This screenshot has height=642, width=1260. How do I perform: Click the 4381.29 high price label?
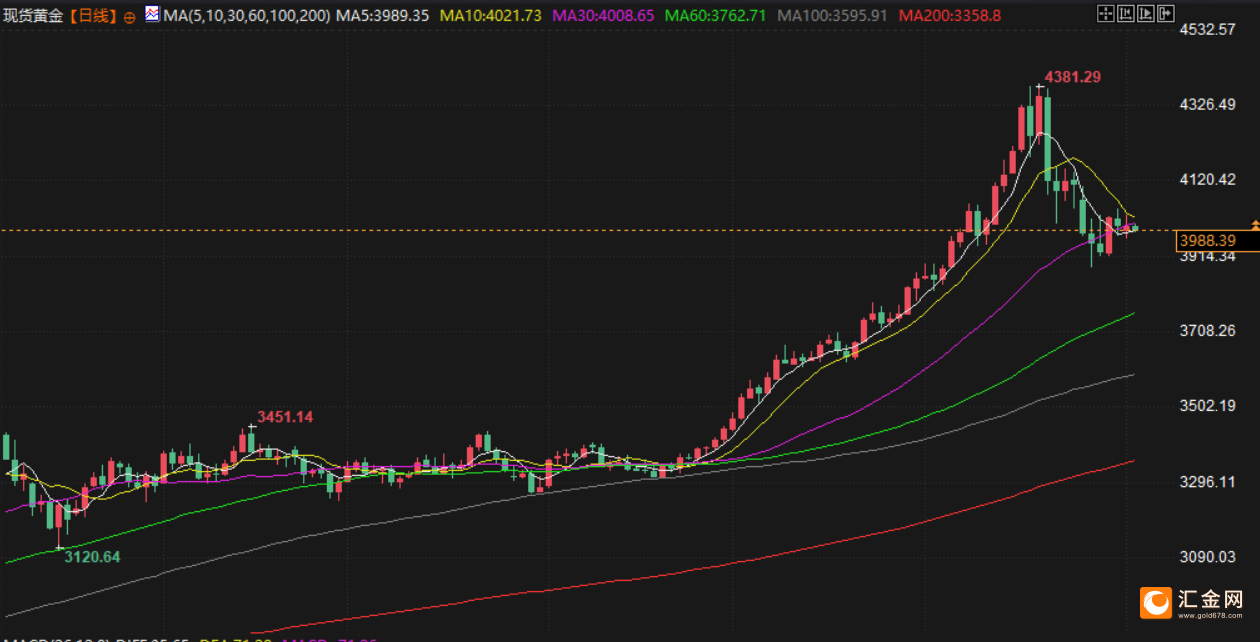coord(1073,76)
